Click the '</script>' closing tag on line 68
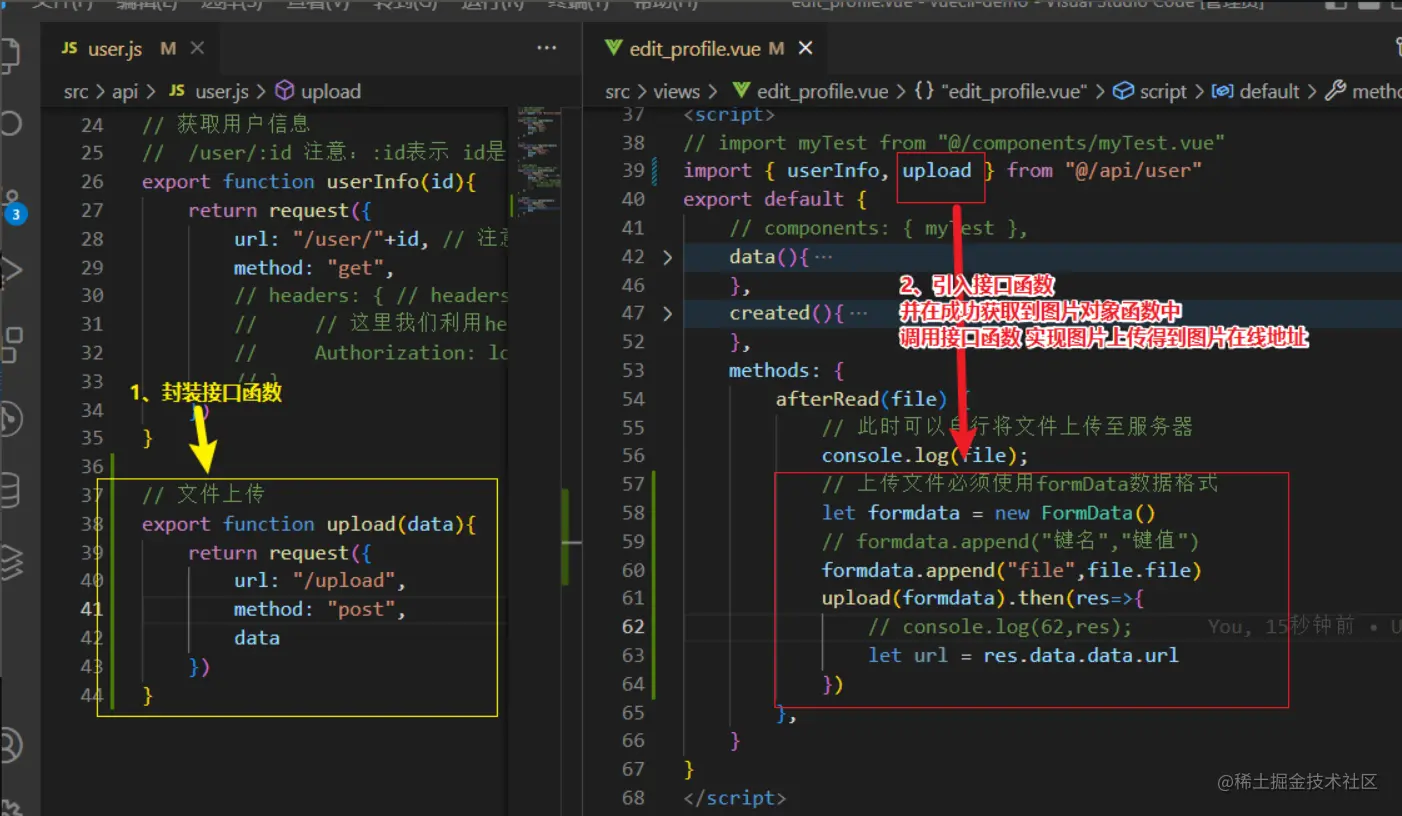This screenshot has height=816, width=1402. (x=735, y=798)
